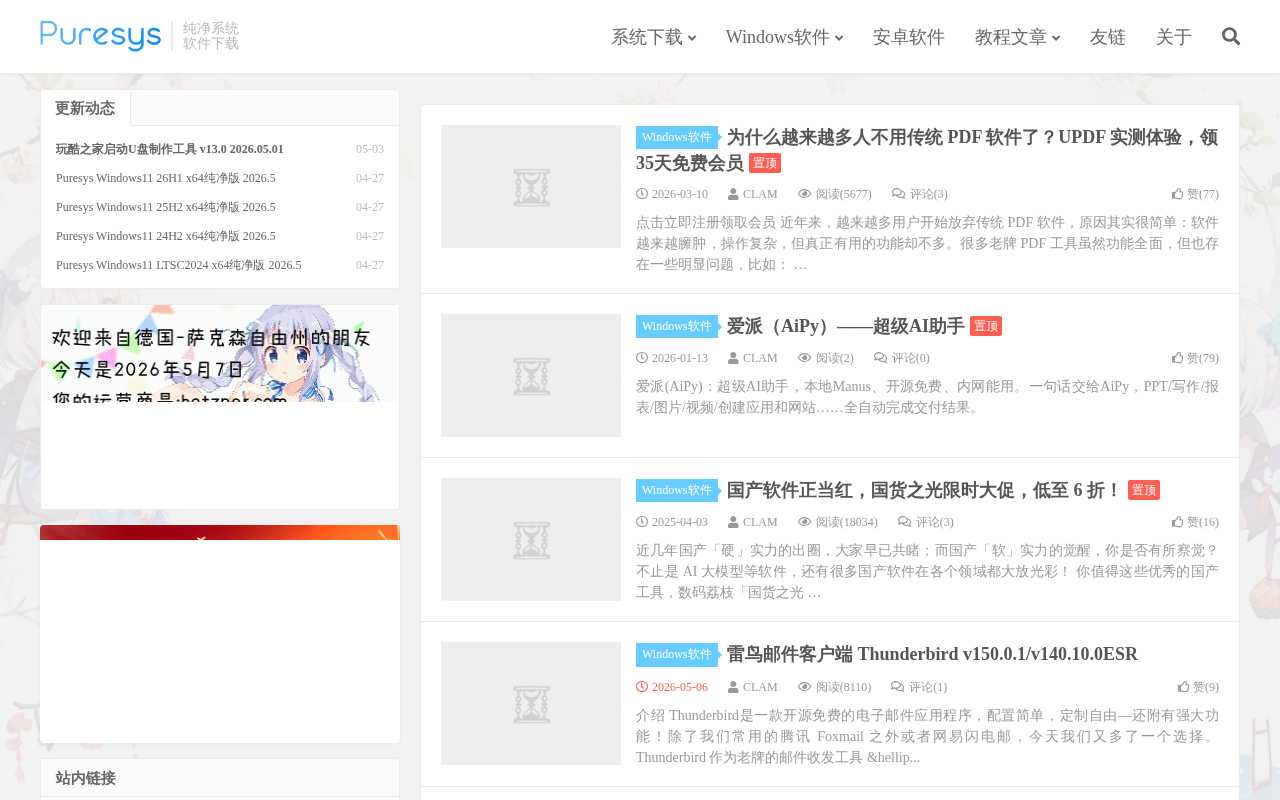The image size is (1280, 800).
Task: Click comment icon on Thunderbird article
Action: pyautogui.click(x=898, y=687)
